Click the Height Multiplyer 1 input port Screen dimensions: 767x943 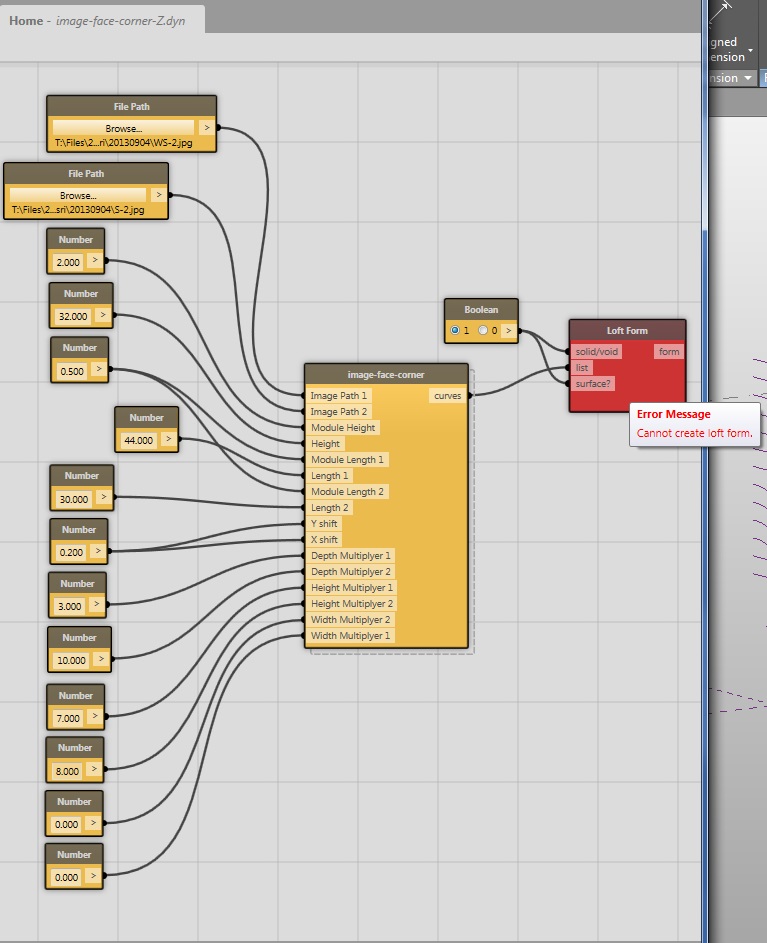coord(352,588)
